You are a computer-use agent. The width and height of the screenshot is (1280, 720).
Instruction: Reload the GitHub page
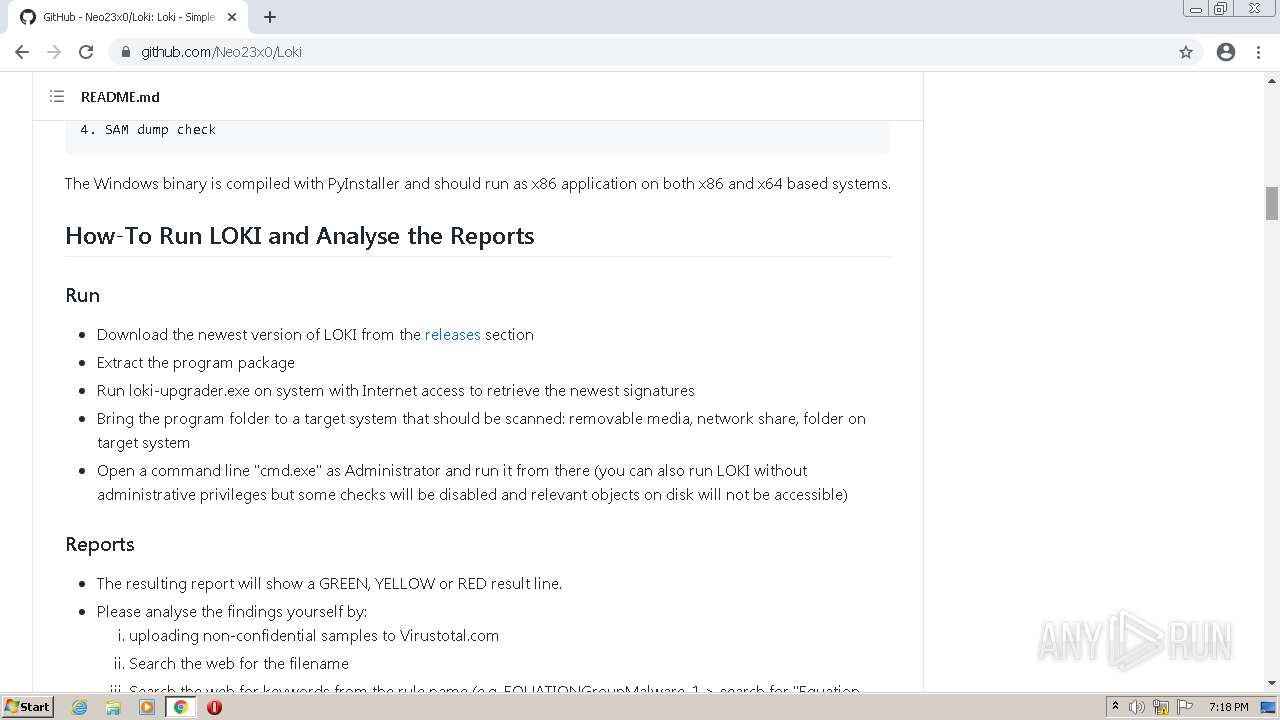click(x=86, y=52)
